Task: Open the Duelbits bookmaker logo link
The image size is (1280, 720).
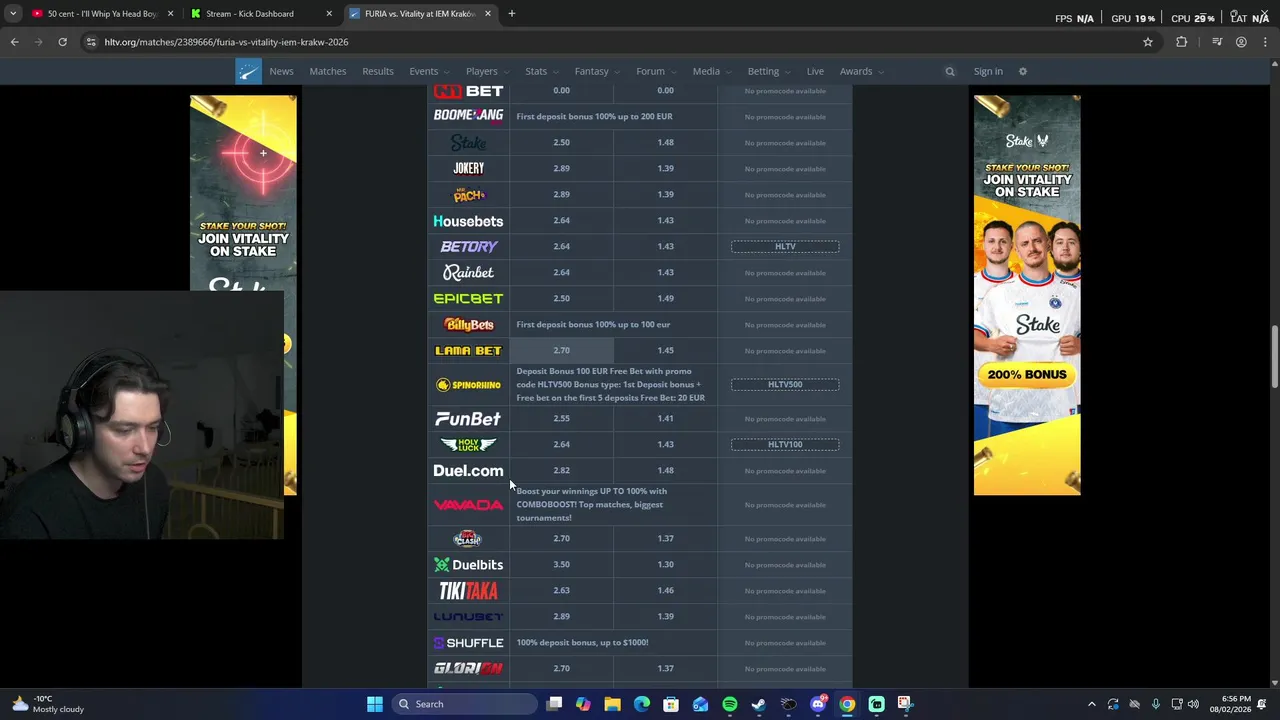Action: coord(468,565)
